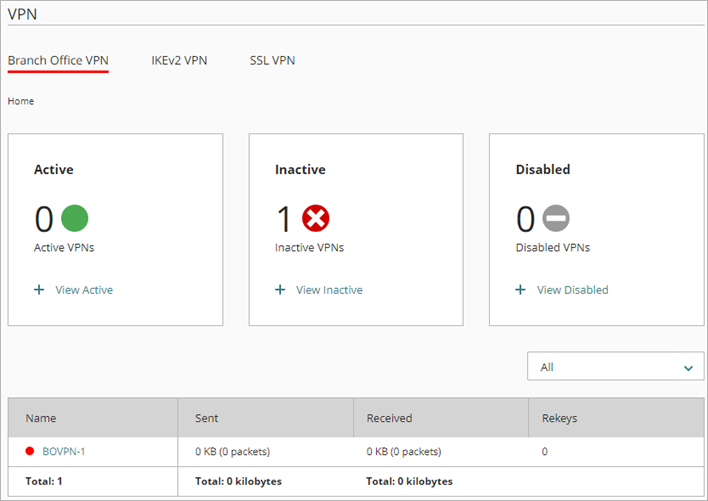The width and height of the screenshot is (708, 501).
Task: Switch to the IKEv2 VPN tab
Action: 179,60
